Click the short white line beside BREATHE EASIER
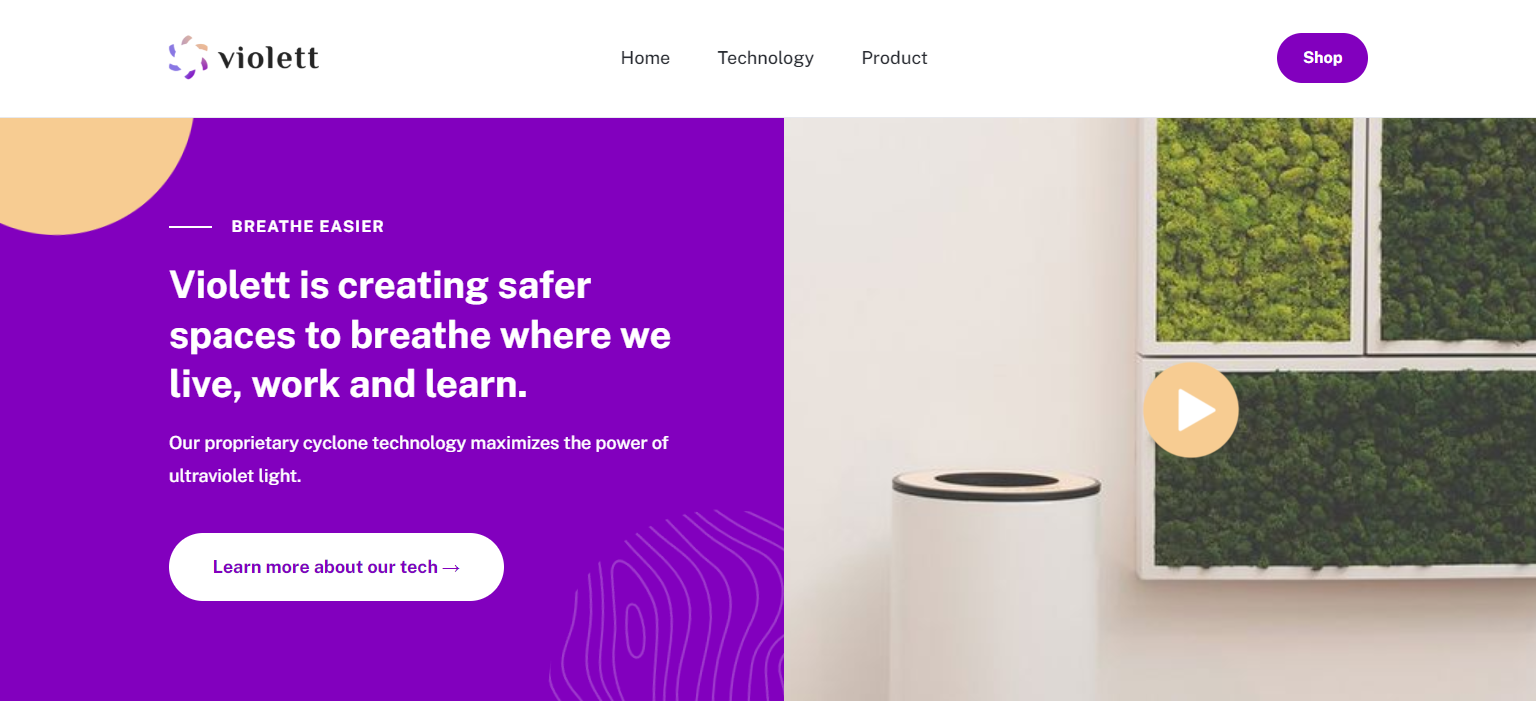Image resolution: width=1536 pixels, height=701 pixels. (x=190, y=227)
